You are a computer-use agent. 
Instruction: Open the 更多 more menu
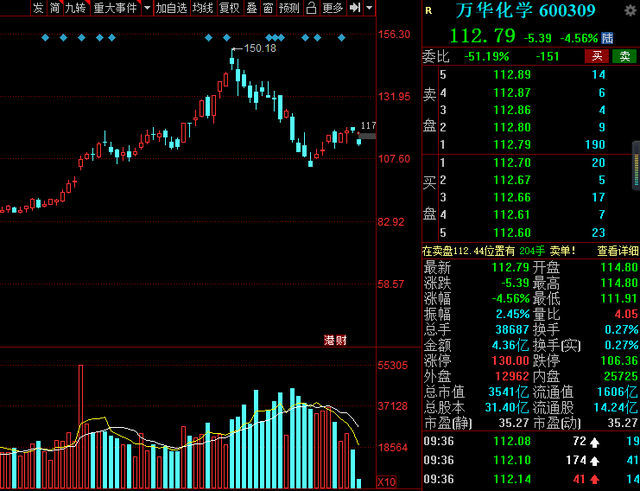coord(332,8)
